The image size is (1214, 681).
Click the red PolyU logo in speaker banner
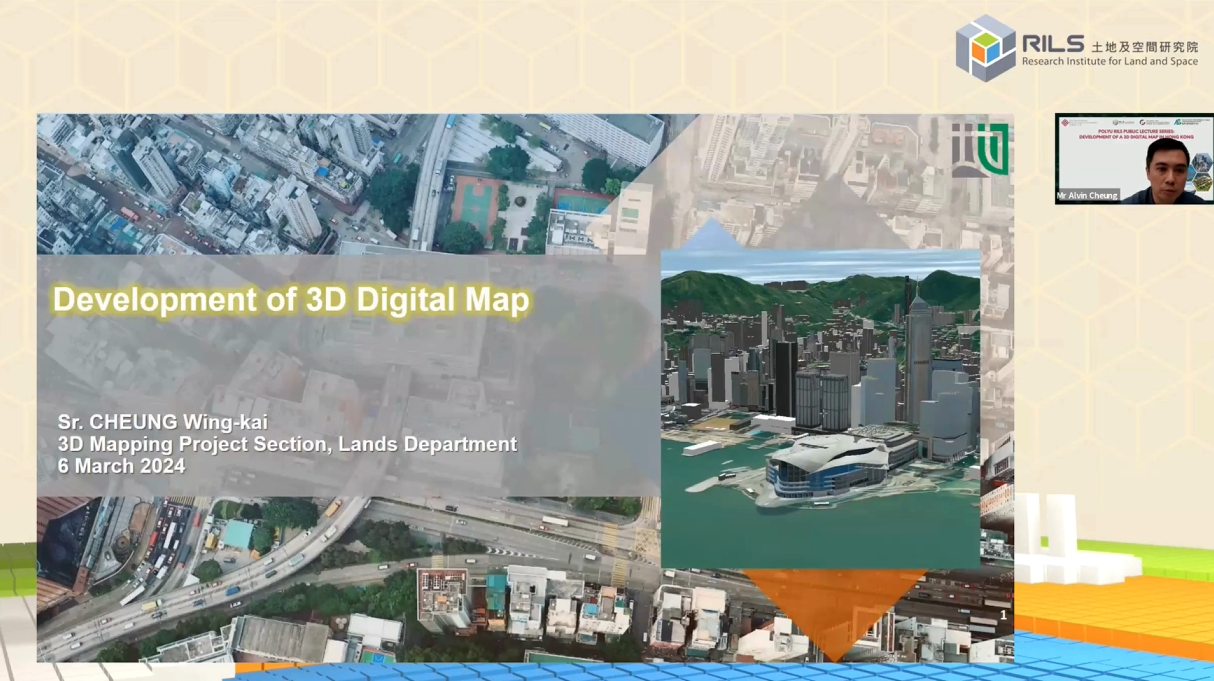[1065, 122]
